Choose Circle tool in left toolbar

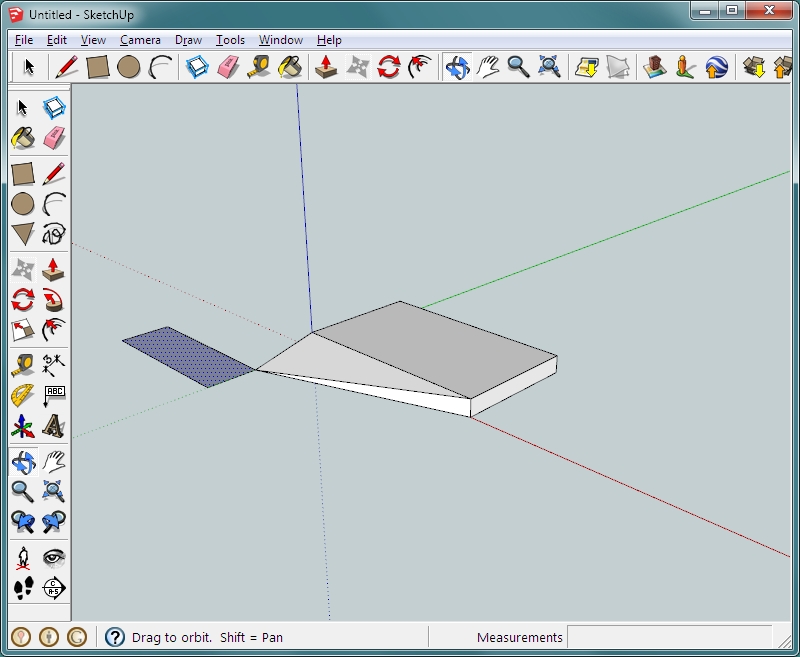pyautogui.click(x=22, y=204)
